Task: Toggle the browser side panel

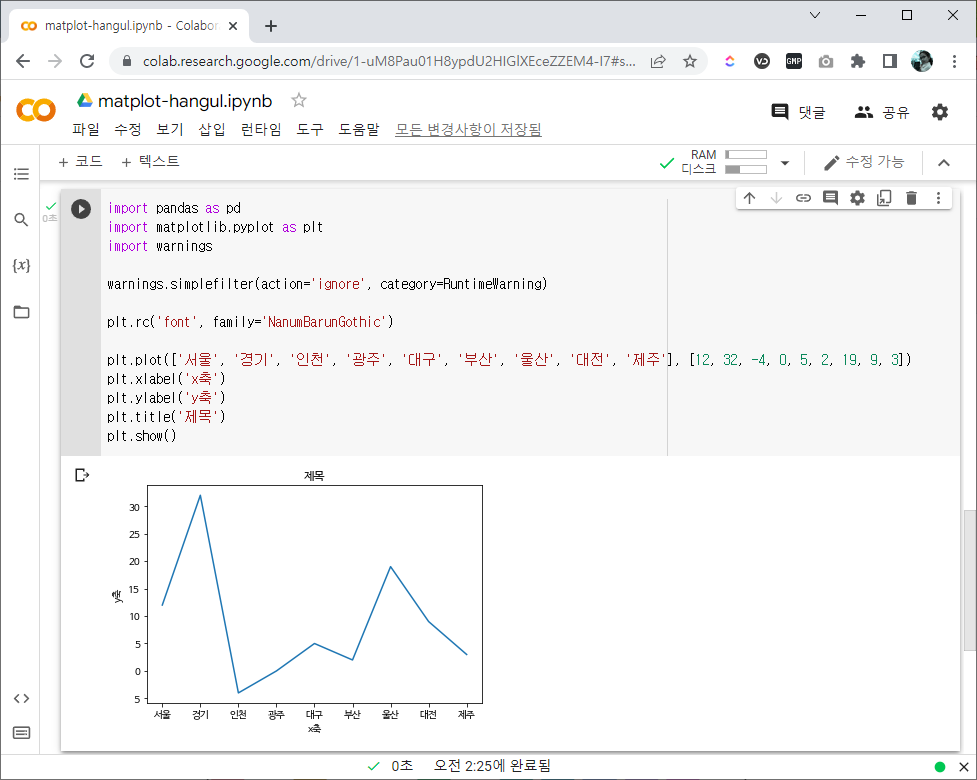Action: tap(890, 61)
